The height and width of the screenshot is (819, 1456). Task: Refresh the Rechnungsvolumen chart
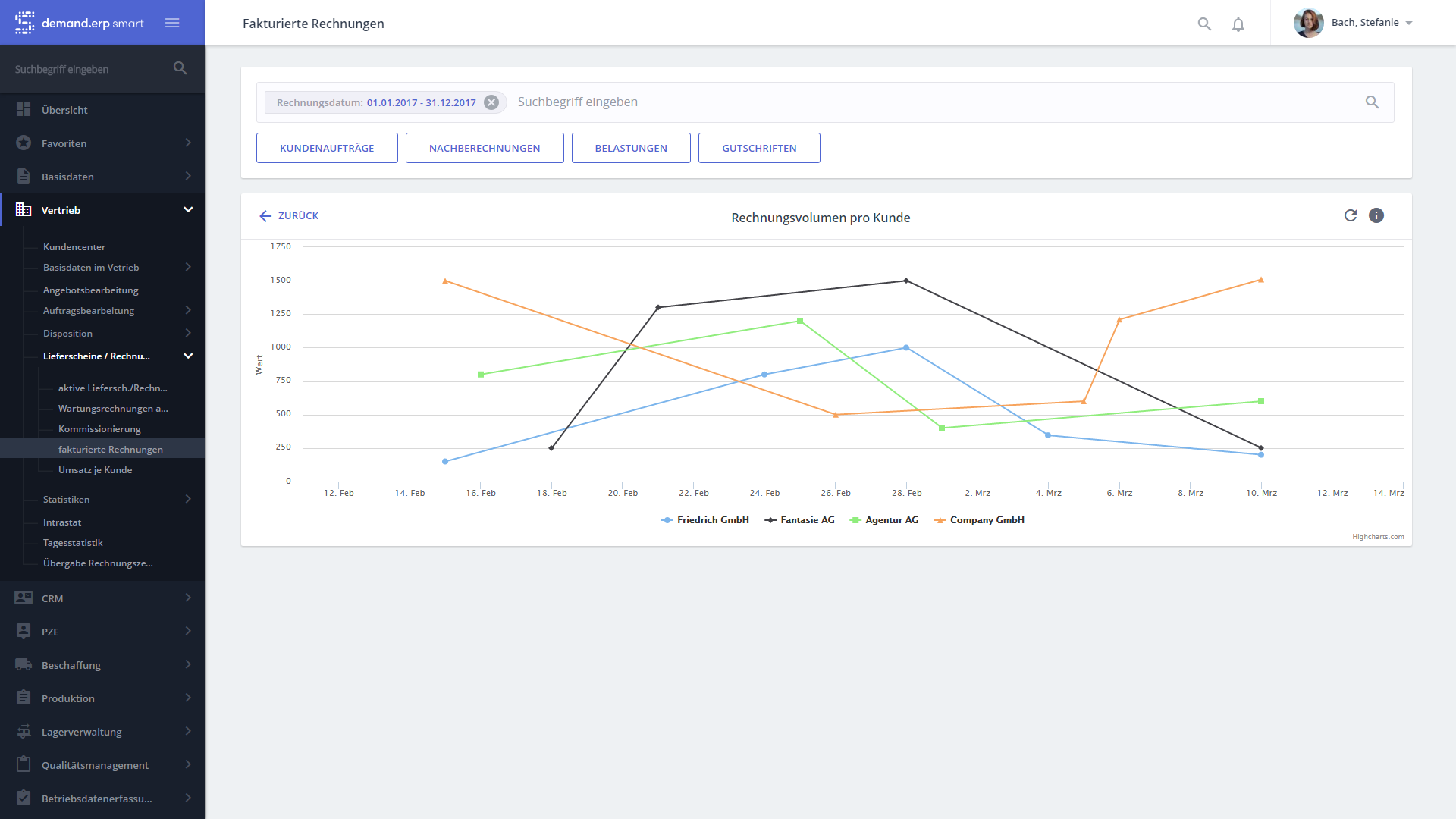click(x=1351, y=215)
